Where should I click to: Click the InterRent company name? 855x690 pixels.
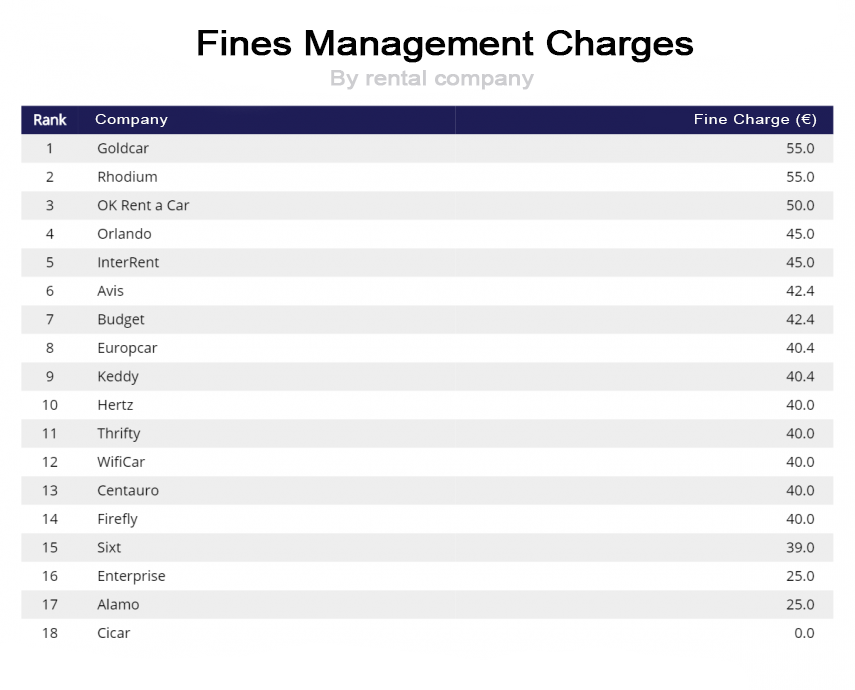coord(128,262)
